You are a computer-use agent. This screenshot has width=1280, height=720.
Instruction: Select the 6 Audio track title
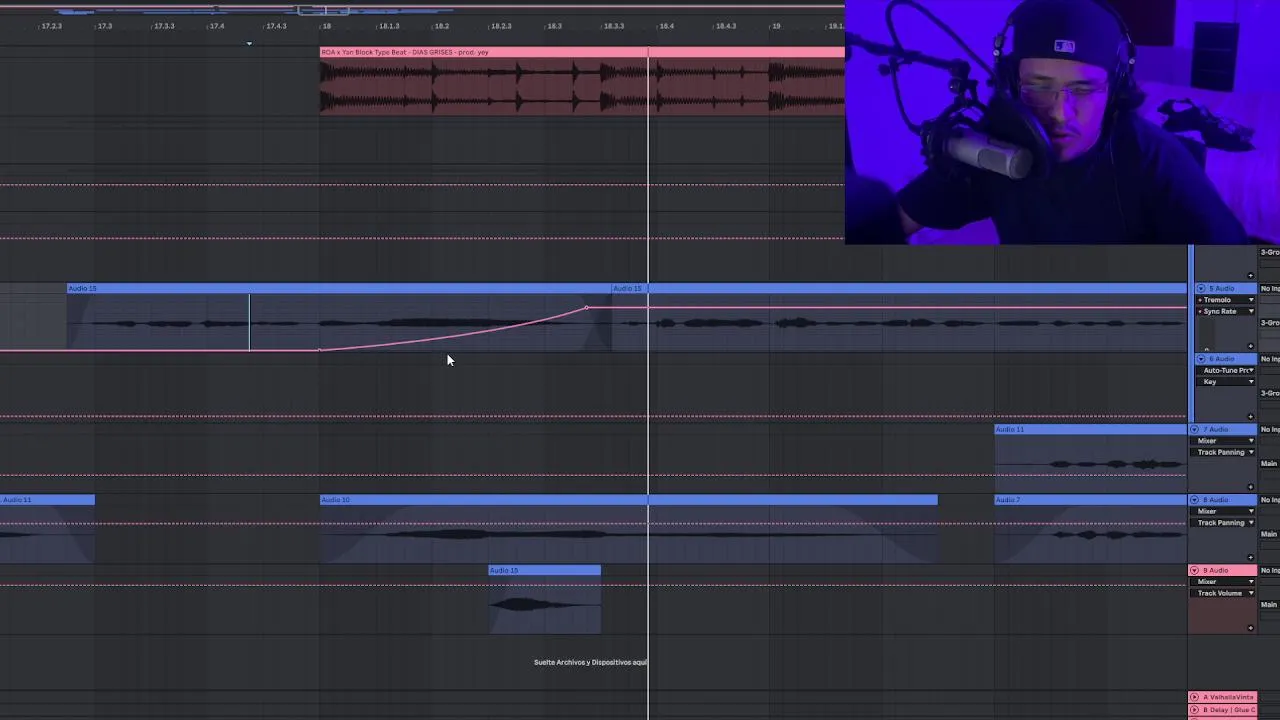click(1228, 359)
